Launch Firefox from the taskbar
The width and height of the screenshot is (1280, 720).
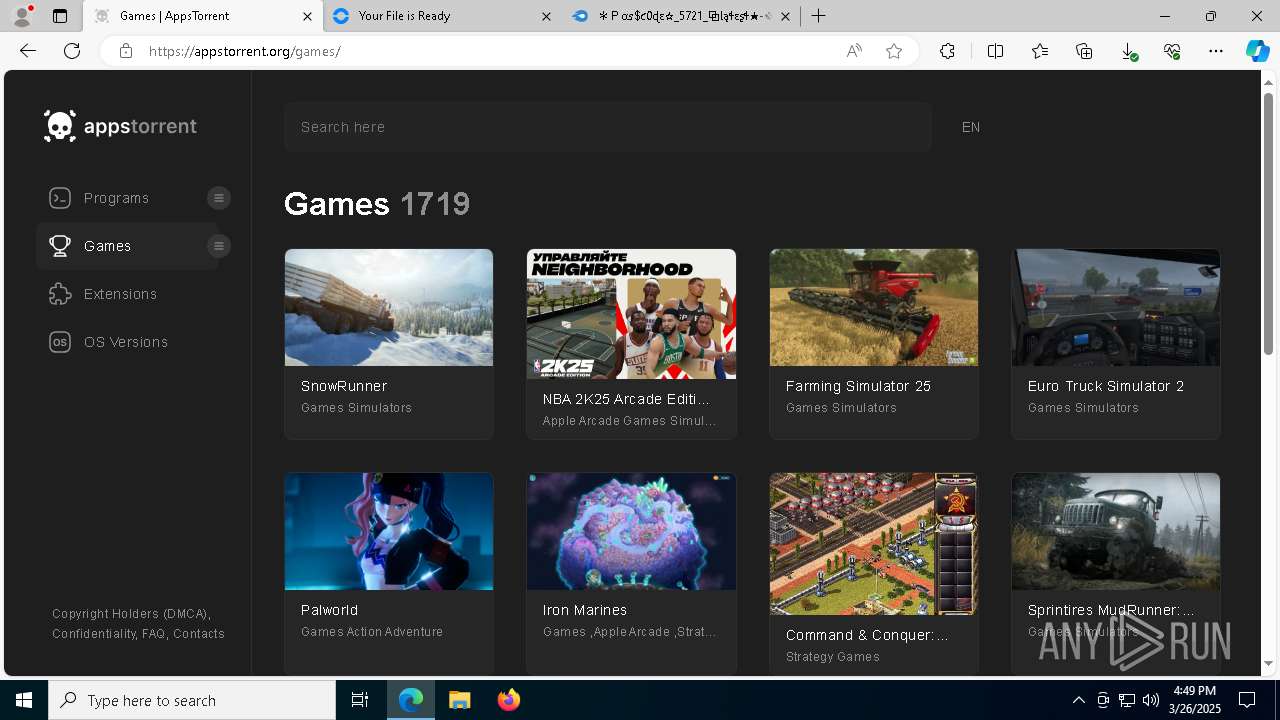click(x=509, y=700)
